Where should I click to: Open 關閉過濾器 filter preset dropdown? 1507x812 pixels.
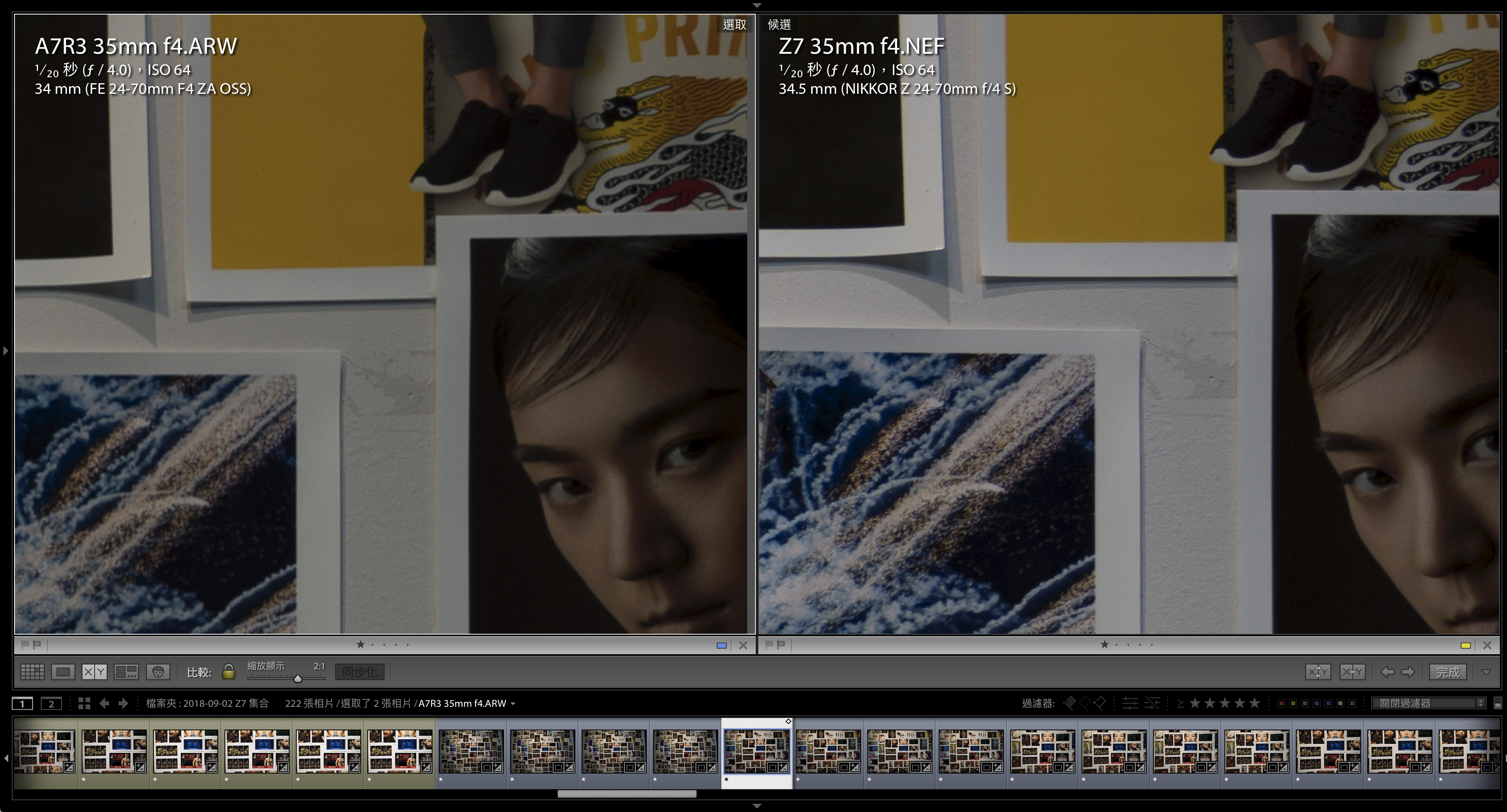click(x=1427, y=703)
